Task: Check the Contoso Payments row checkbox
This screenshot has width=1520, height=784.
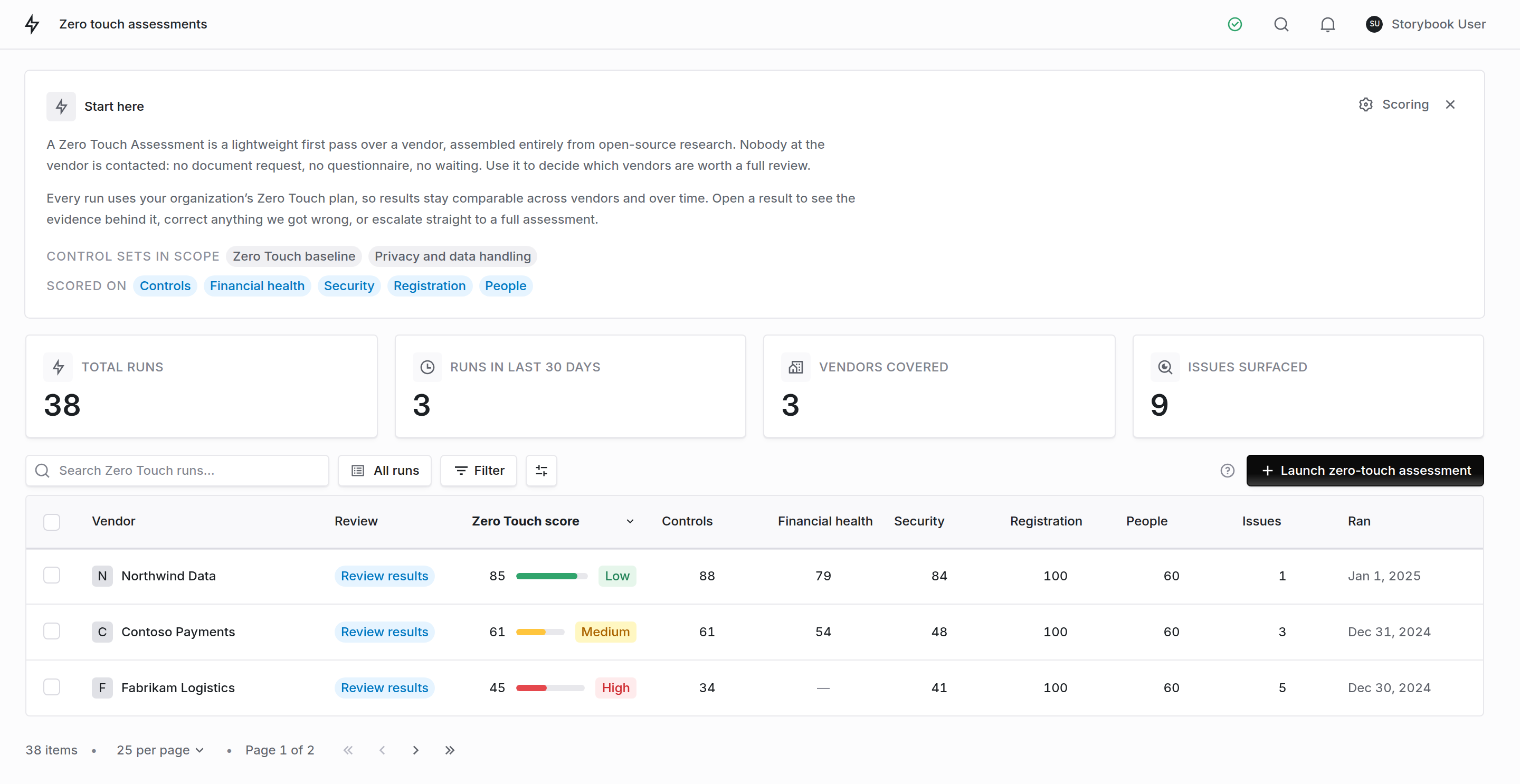Action: pyautogui.click(x=52, y=631)
